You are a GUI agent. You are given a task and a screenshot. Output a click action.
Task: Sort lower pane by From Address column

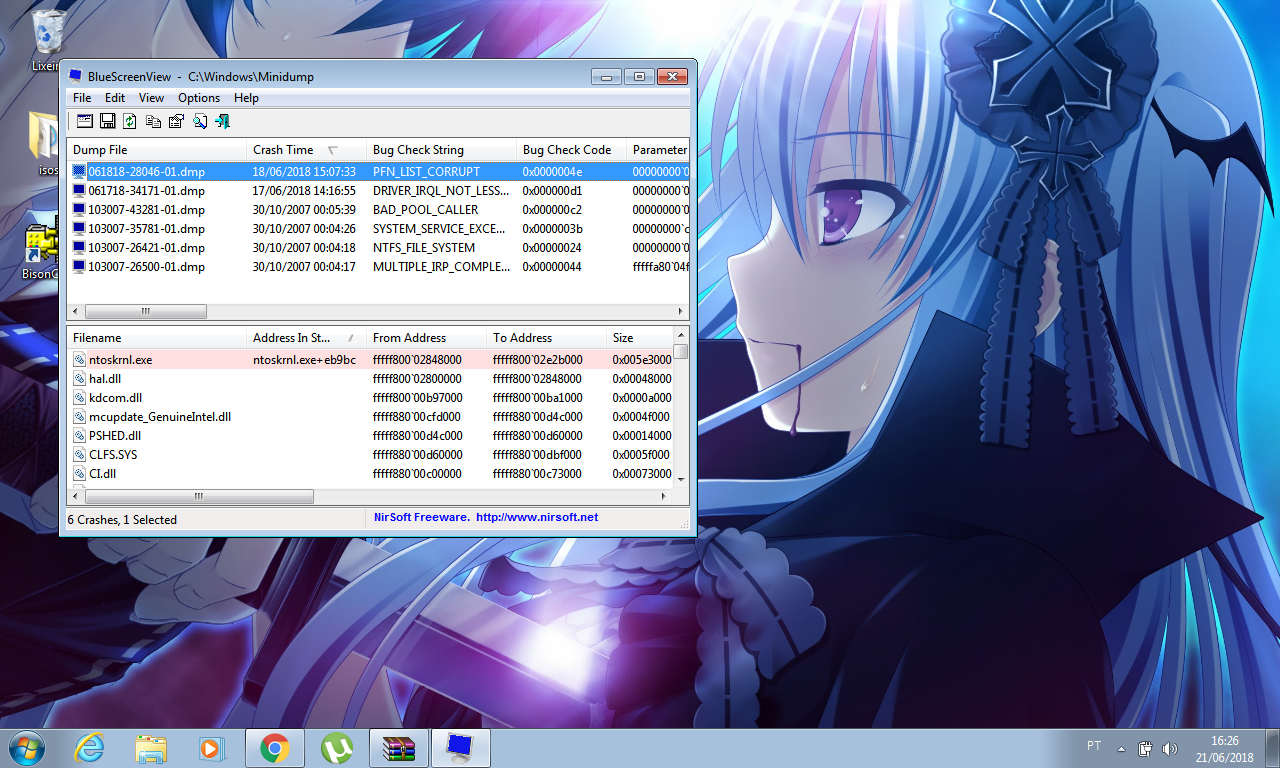point(427,338)
